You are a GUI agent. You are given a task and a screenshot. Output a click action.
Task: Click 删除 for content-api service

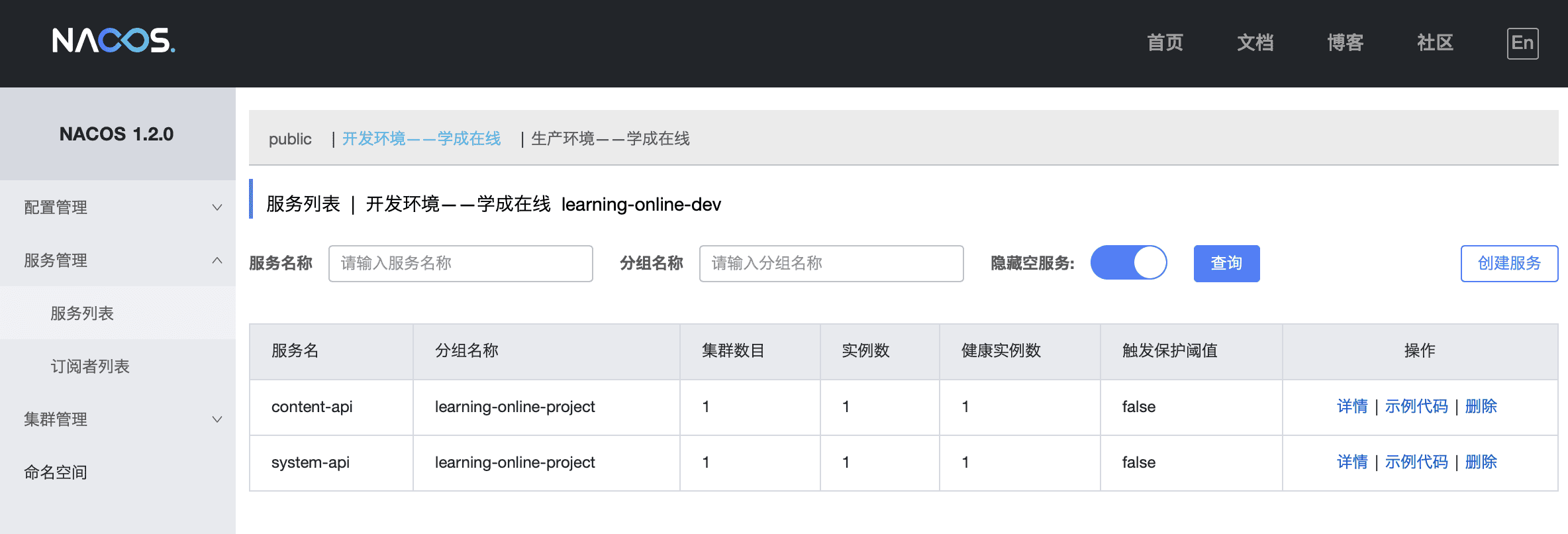(1481, 406)
